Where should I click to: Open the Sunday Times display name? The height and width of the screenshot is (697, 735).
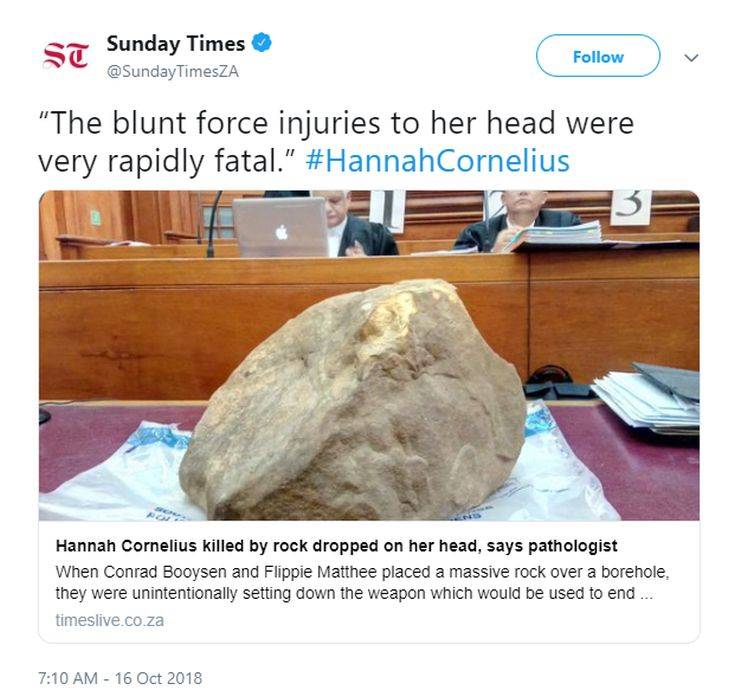[176, 44]
